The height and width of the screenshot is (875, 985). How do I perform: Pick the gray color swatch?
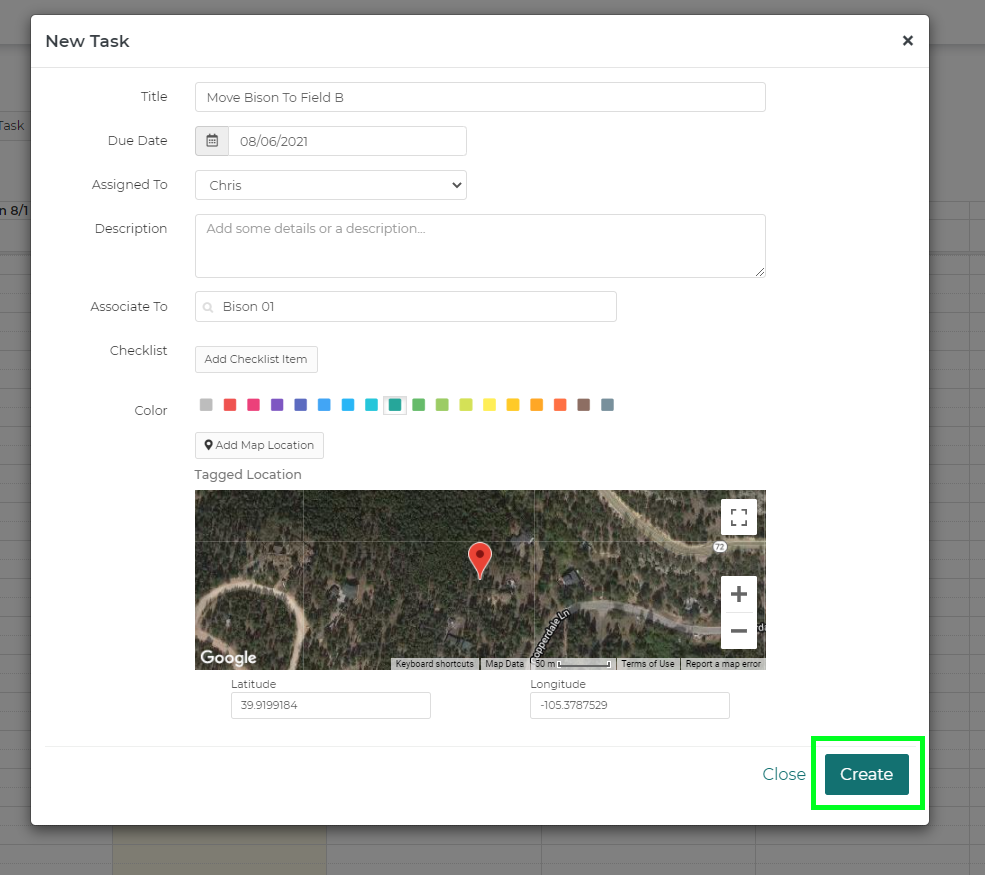[x=206, y=405]
